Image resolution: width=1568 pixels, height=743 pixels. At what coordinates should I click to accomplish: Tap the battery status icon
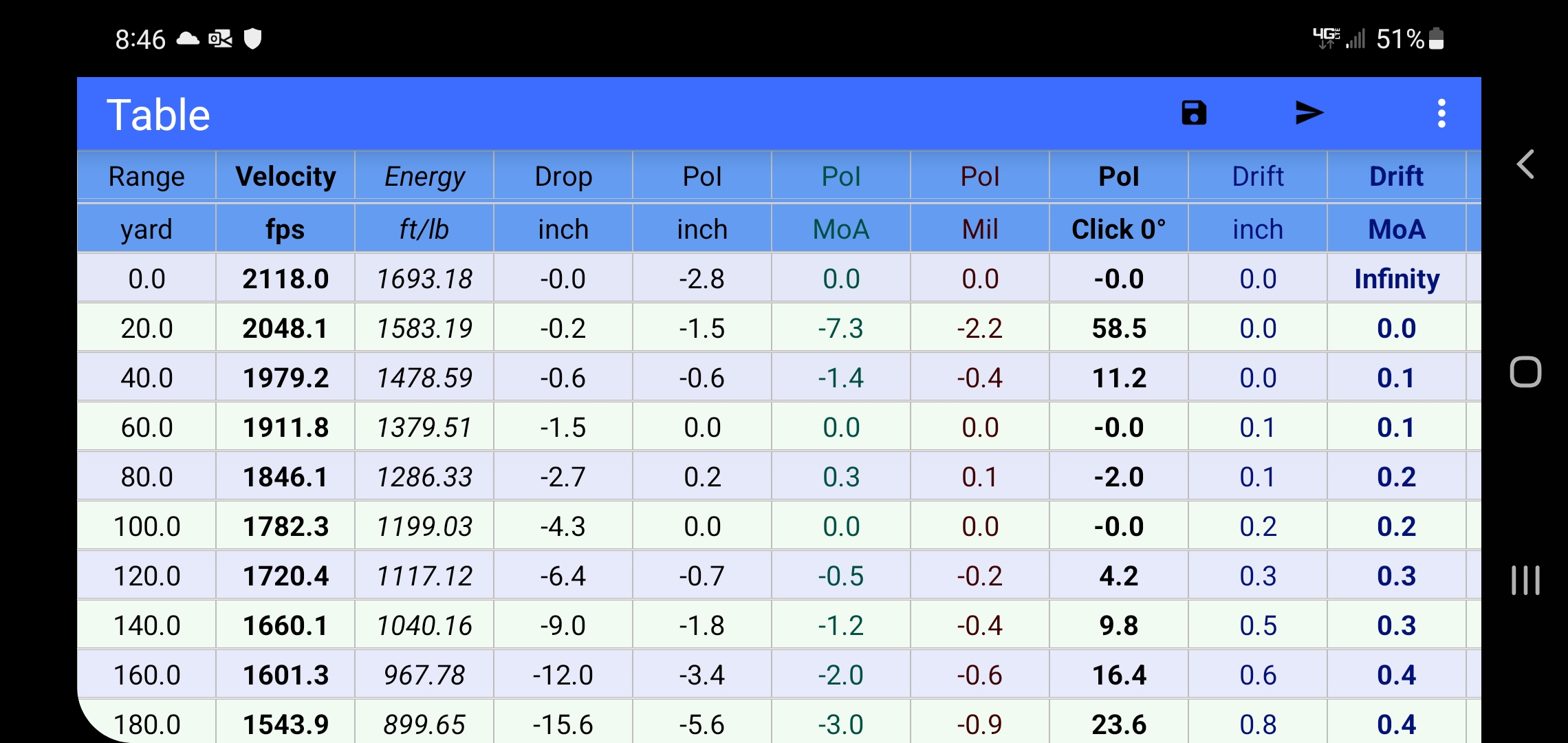pos(1436,39)
